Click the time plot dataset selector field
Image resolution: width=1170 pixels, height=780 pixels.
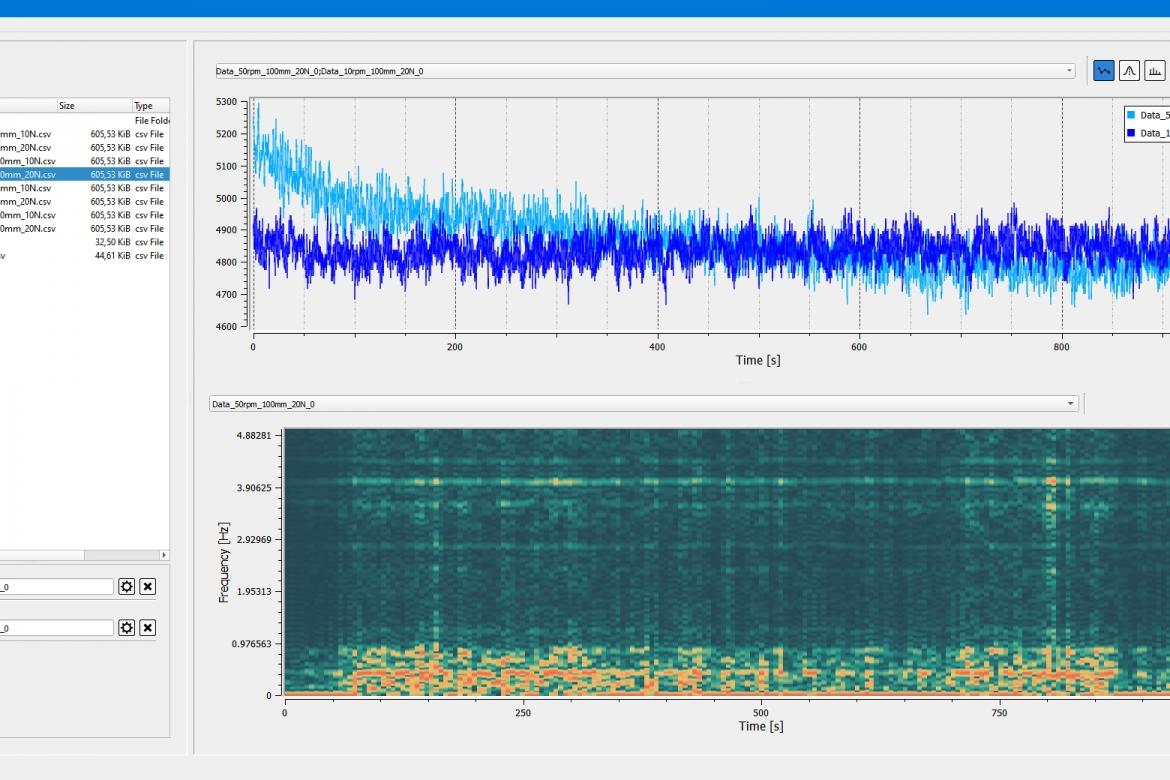(x=645, y=71)
